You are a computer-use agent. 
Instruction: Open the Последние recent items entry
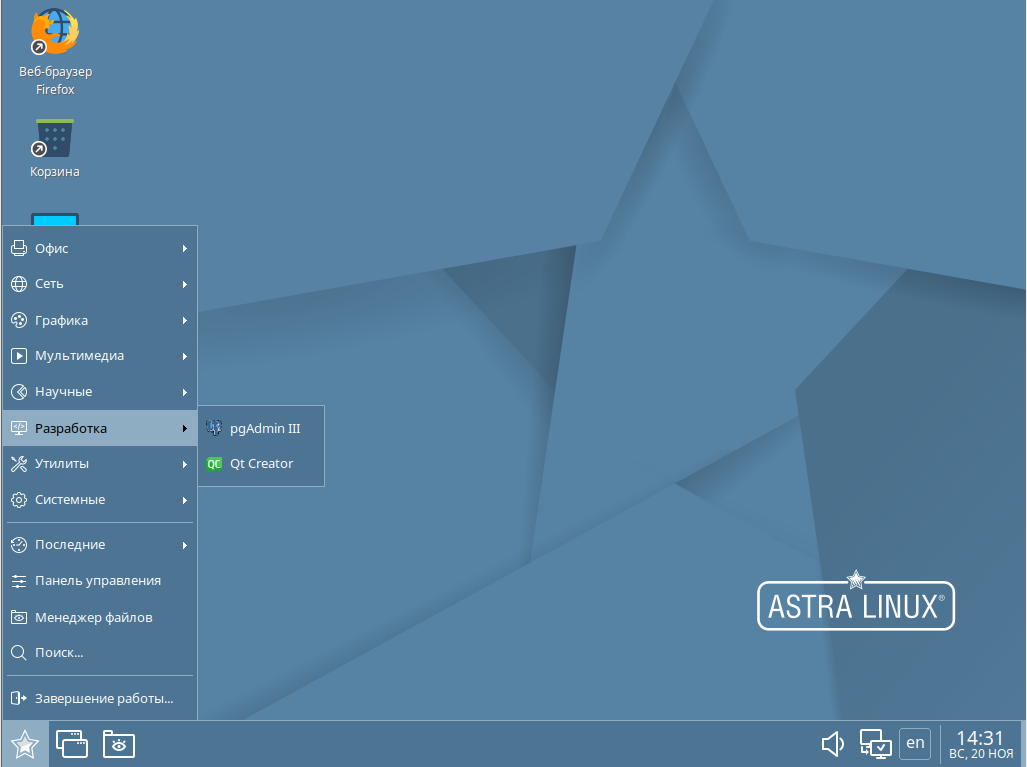pos(100,545)
